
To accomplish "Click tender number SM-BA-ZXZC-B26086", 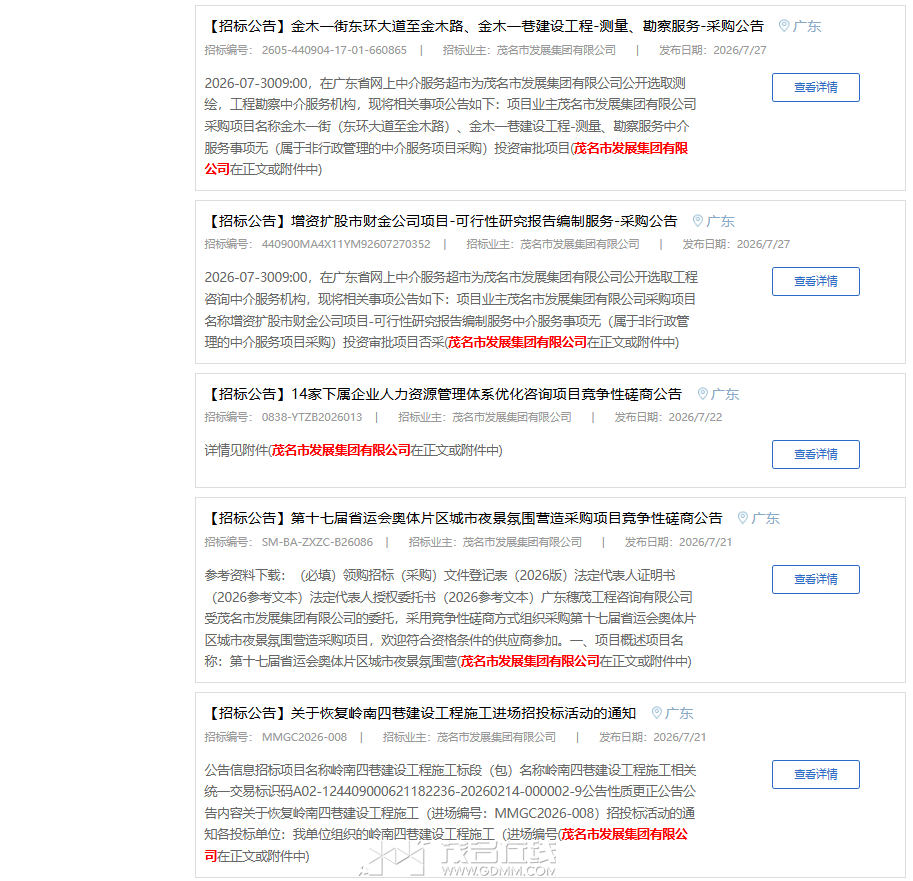I will coord(317,542).
